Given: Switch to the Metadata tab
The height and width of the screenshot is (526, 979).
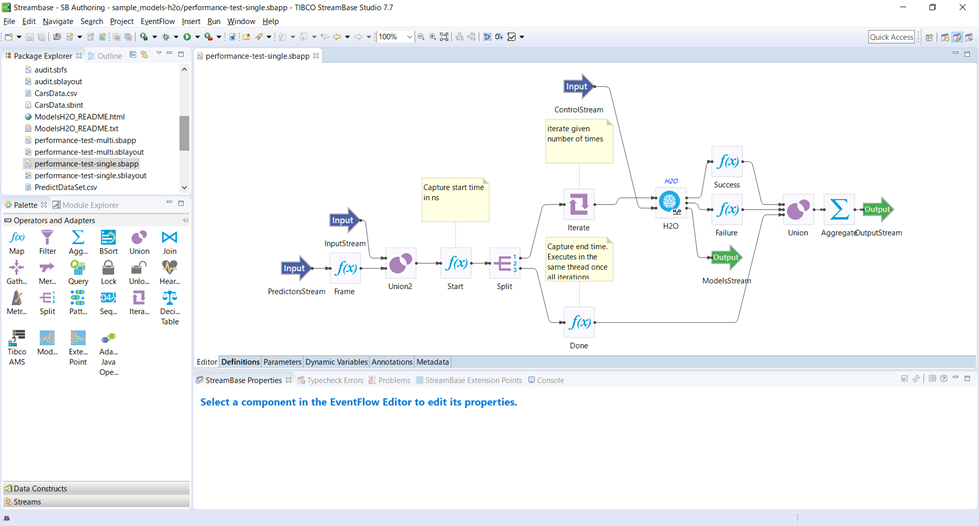Looking at the screenshot, I should tap(433, 362).
